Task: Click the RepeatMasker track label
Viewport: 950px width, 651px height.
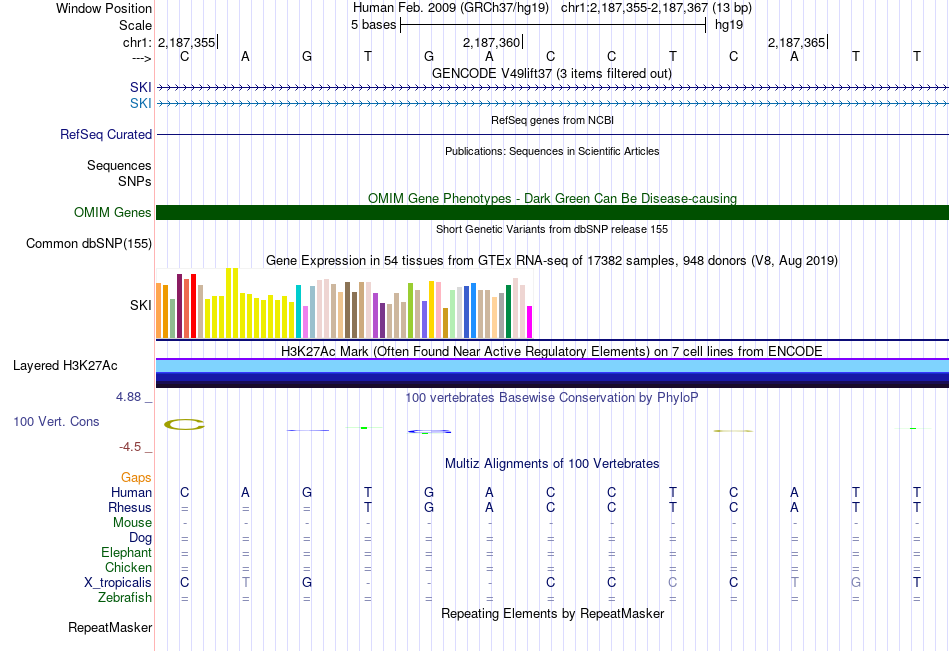Action: coord(110,628)
